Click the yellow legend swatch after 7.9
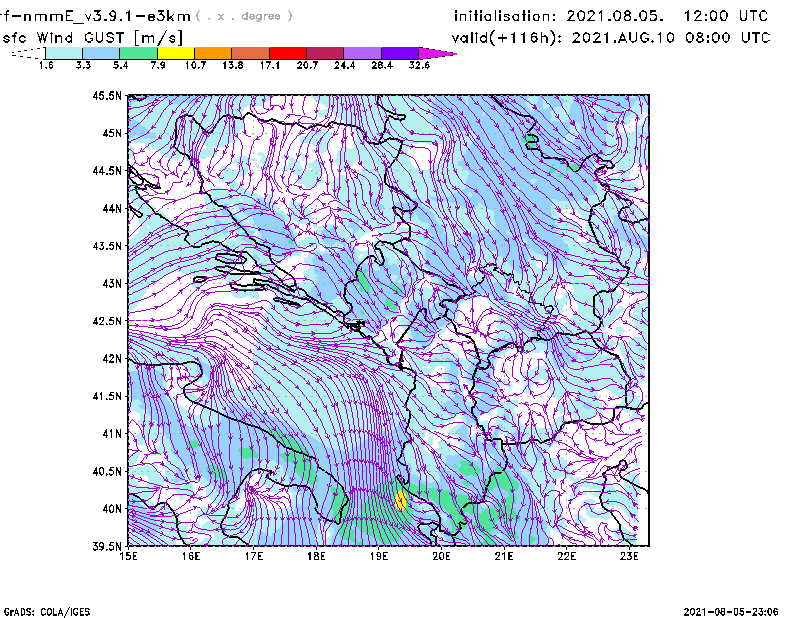 coord(176,53)
